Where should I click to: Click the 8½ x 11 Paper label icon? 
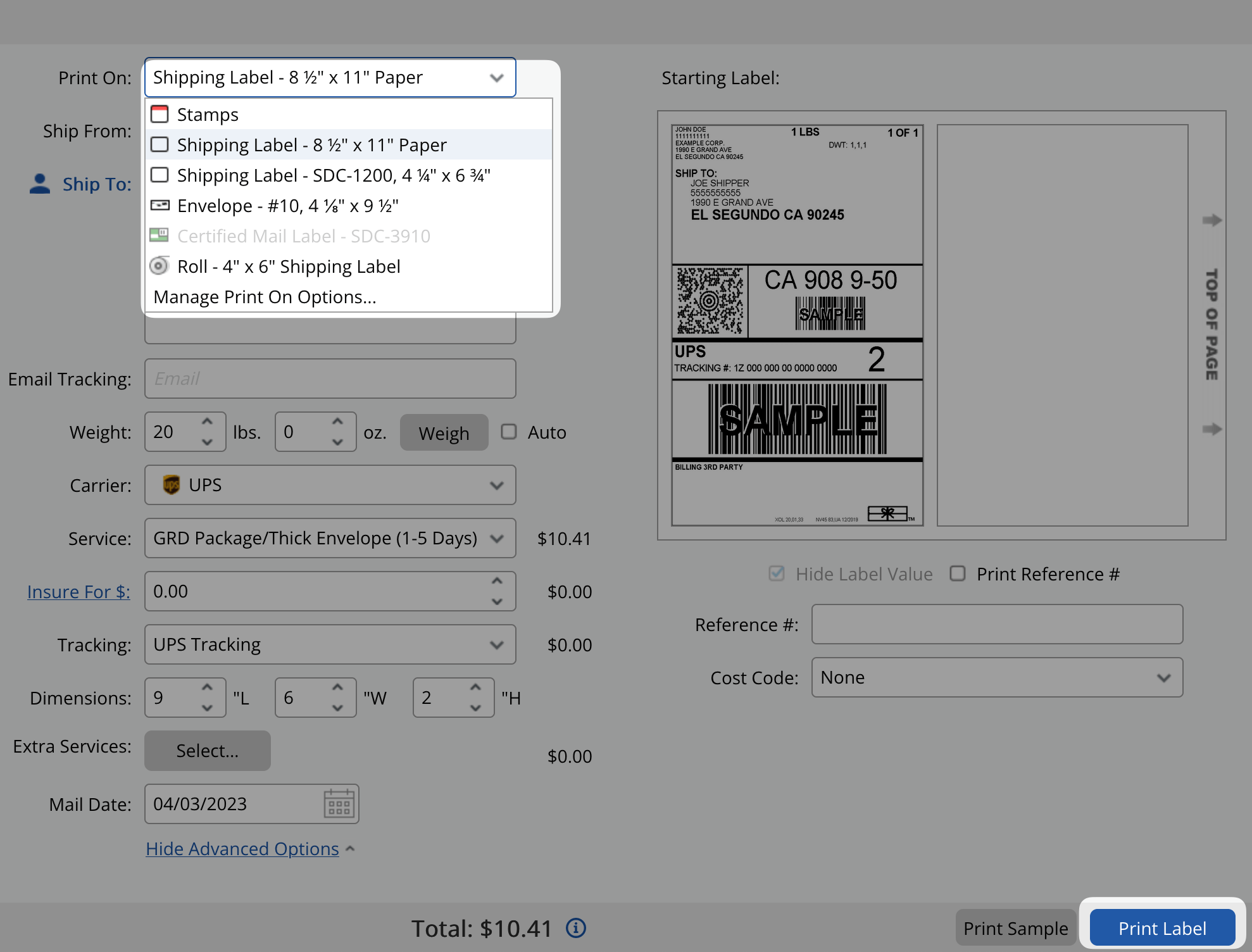click(x=160, y=144)
